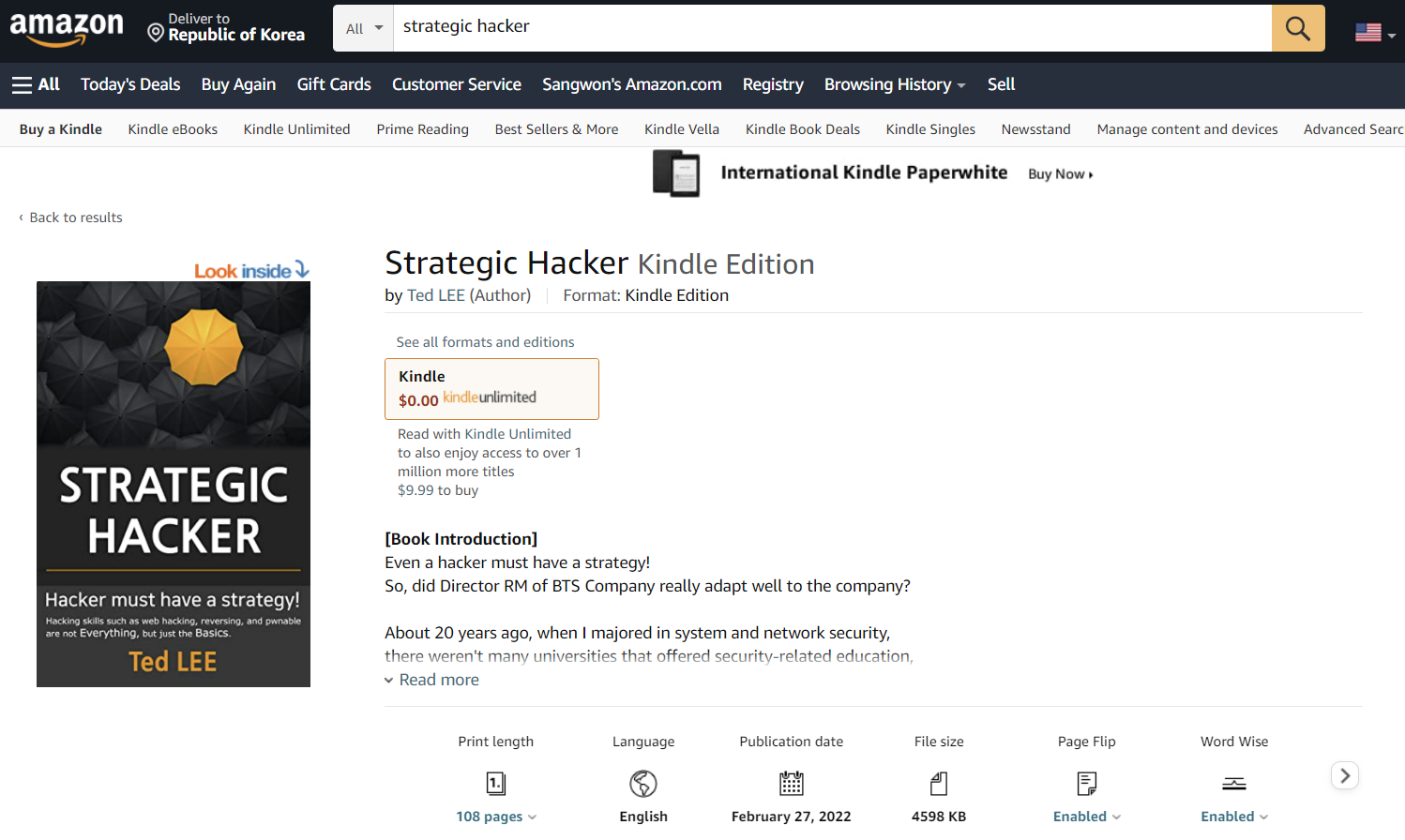This screenshot has height=840, width=1405.
Task: Change Deliver to Republic of Korea location
Action: click(x=226, y=28)
